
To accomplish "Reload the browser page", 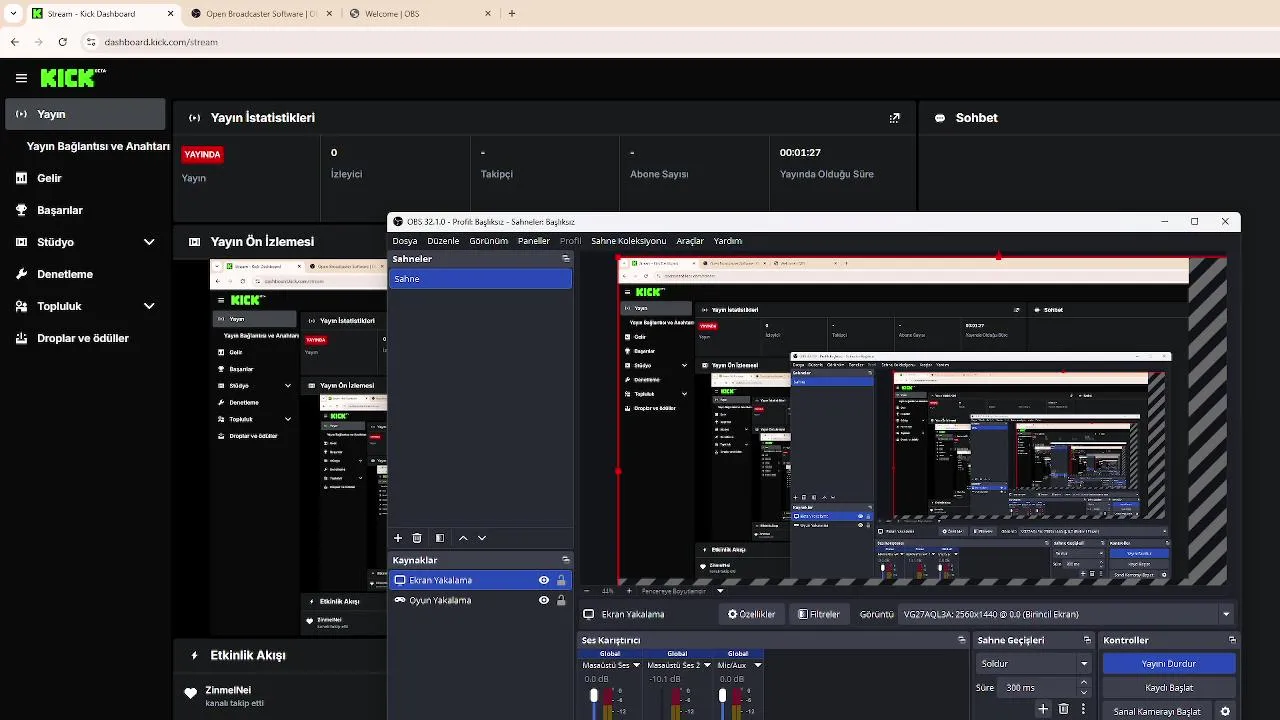I will [62, 42].
